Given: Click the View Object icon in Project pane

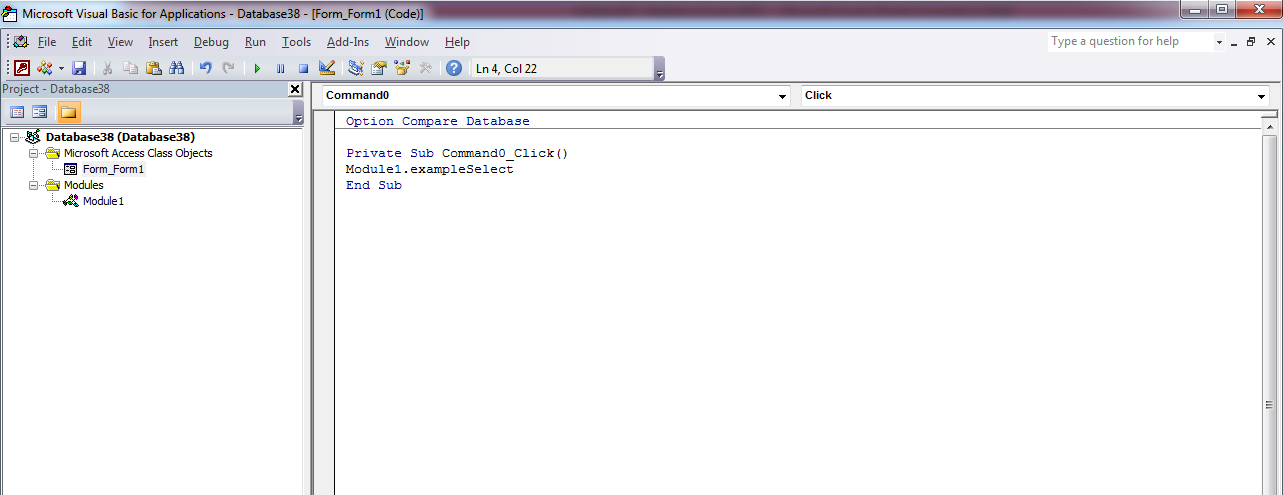Looking at the screenshot, I should [x=40, y=112].
